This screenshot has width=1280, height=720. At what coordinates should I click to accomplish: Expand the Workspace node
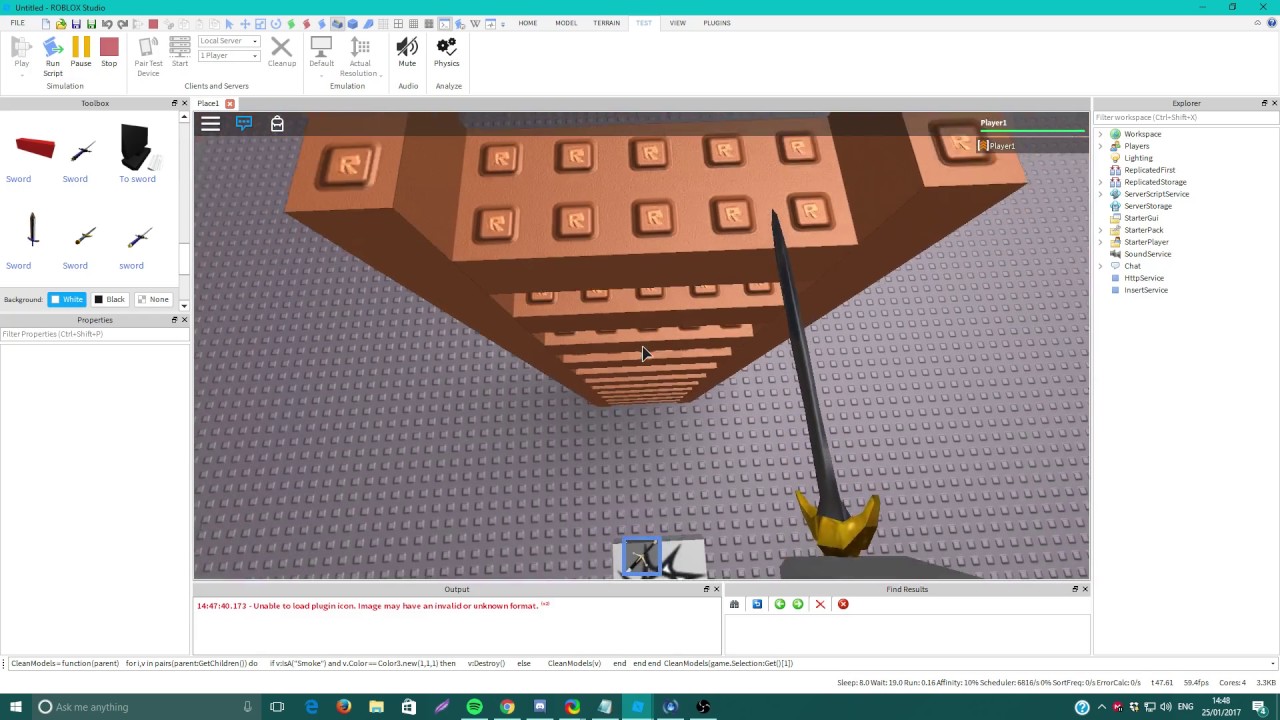1101,134
